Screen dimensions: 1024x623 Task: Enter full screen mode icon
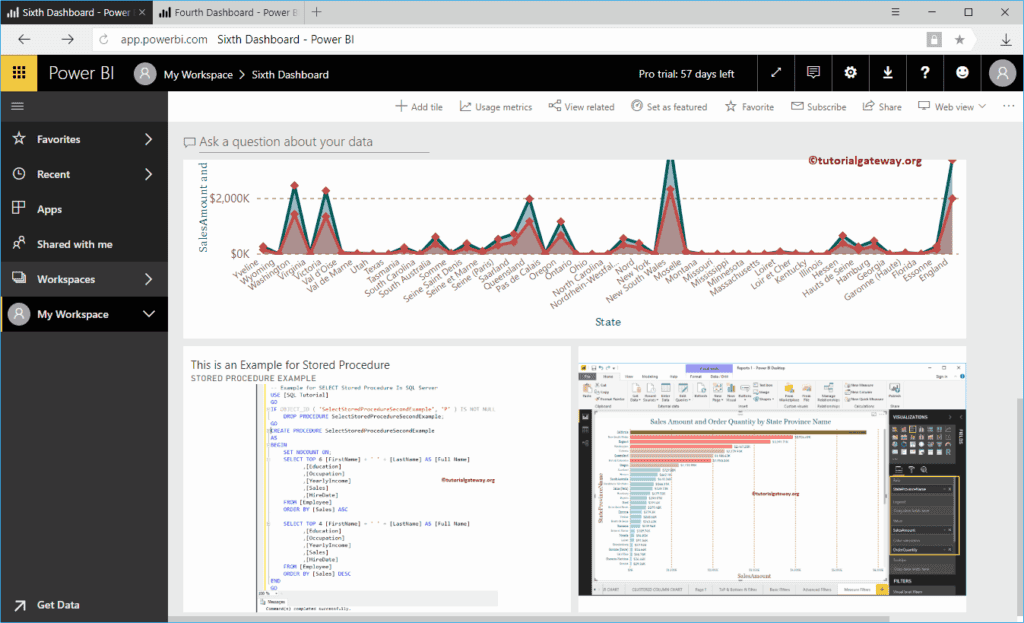point(776,73)
